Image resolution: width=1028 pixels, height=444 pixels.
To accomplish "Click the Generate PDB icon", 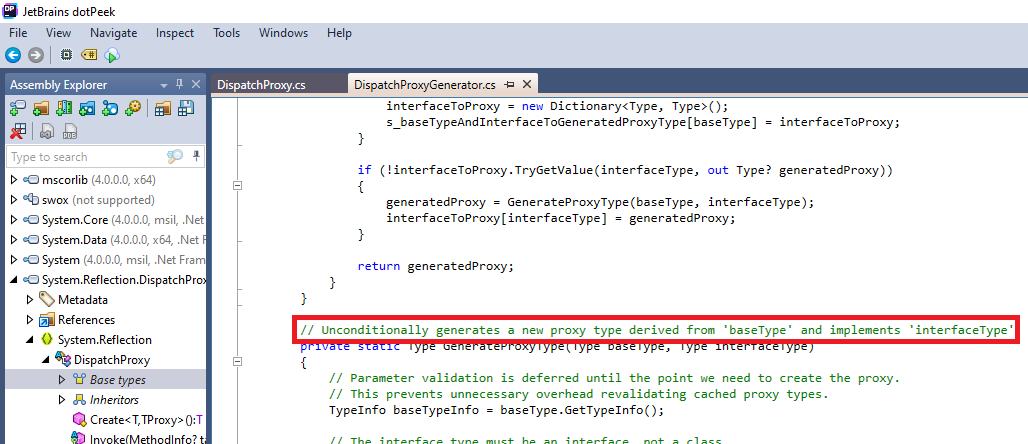I will tap(69, 132).
